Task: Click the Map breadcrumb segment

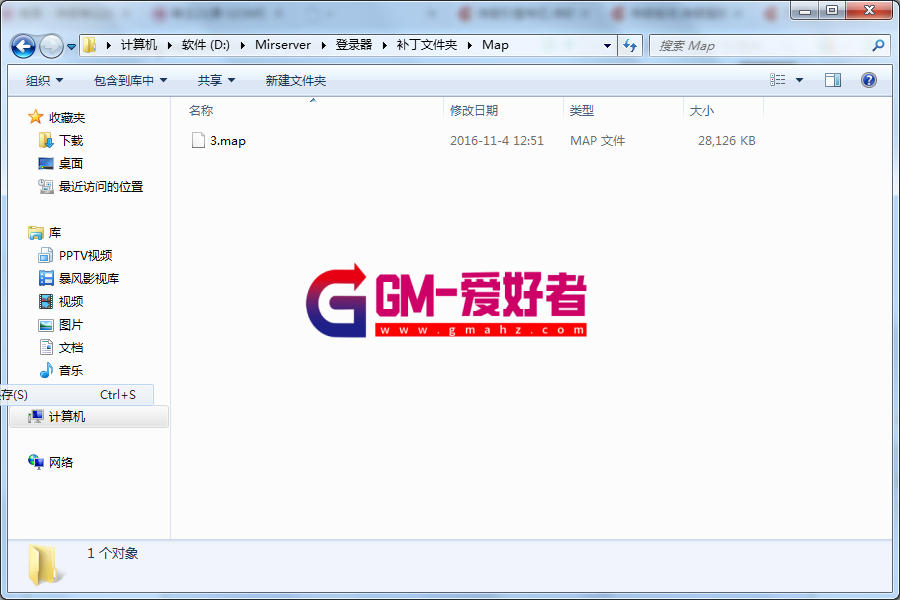Action: tap(495, 45)
